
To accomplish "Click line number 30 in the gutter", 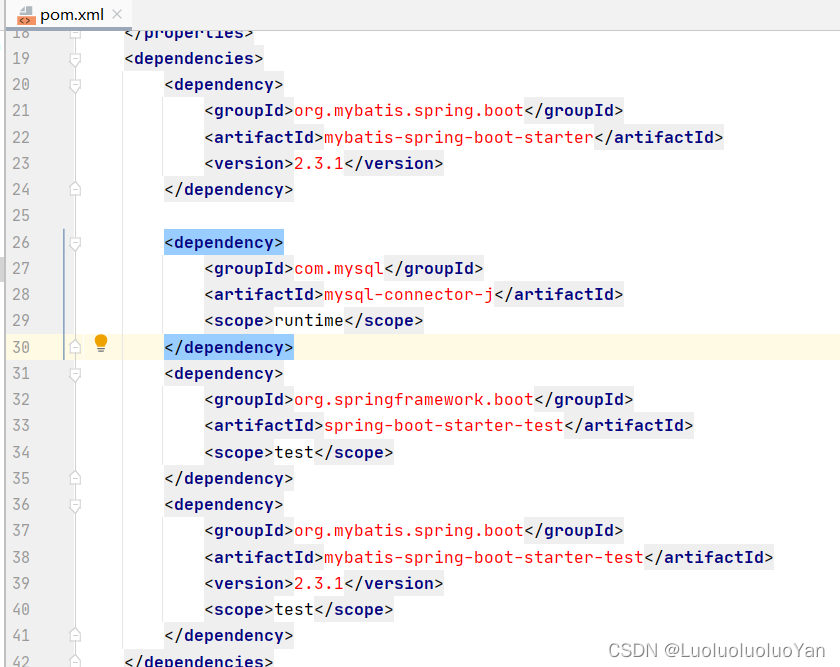I will tap(20, 347).
